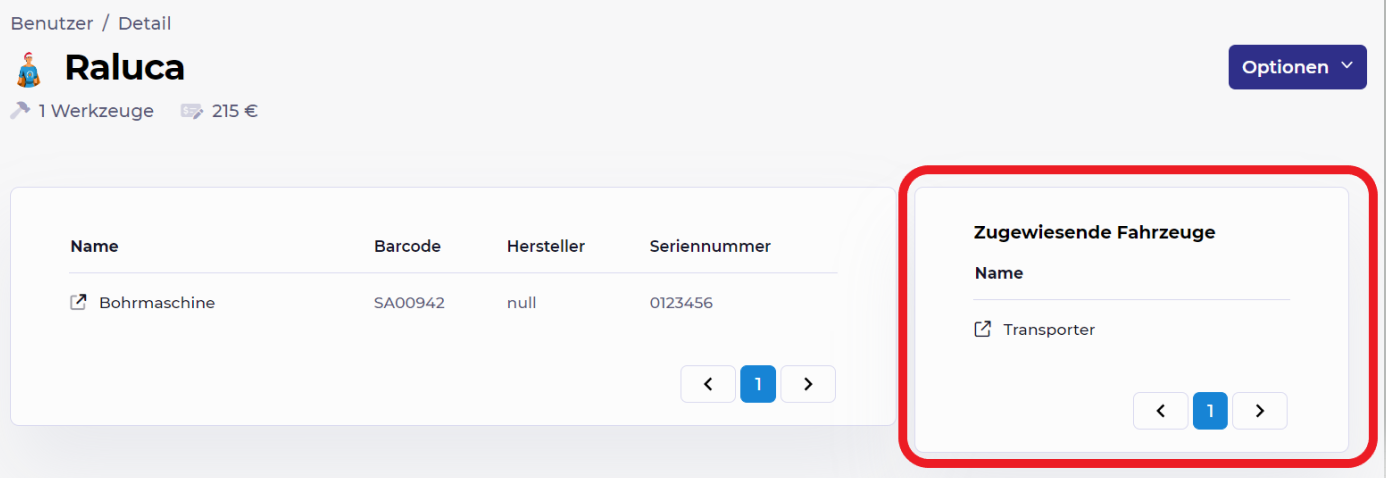This screenshot has height=478, width=1386.
Task: Click the Detail breadcrumb item
Action: click(145, 23)
